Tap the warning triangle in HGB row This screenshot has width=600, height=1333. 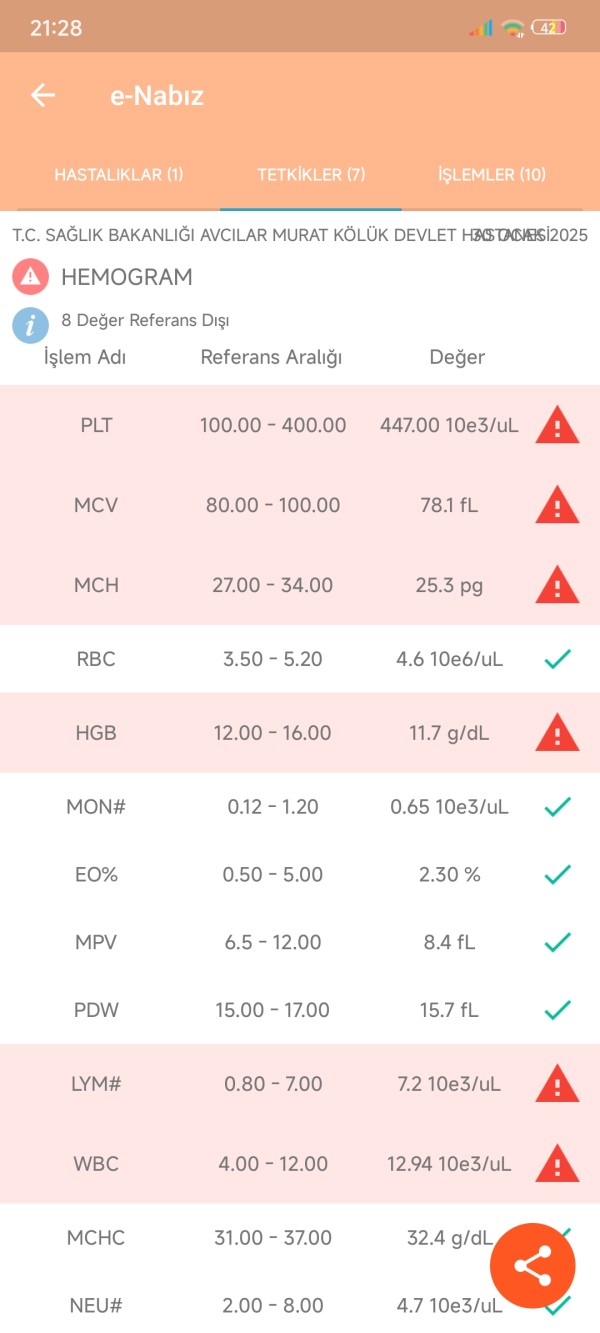coord(557,733)
